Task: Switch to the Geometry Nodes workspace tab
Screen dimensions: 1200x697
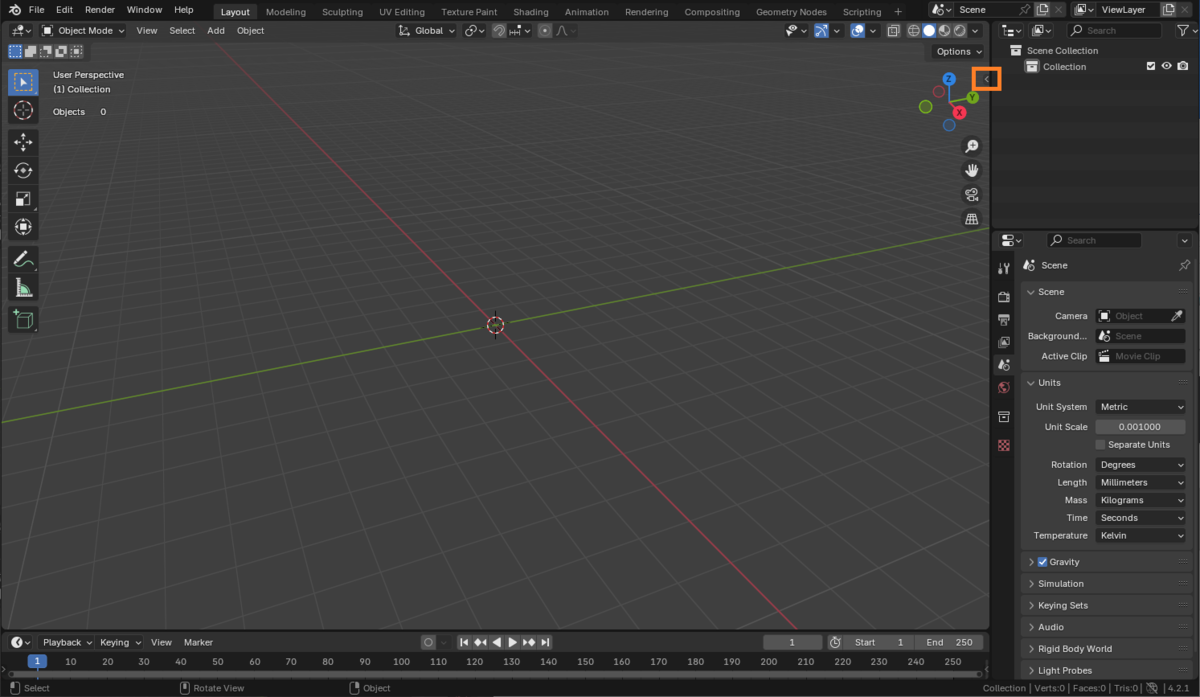Action: click(791, 12)
